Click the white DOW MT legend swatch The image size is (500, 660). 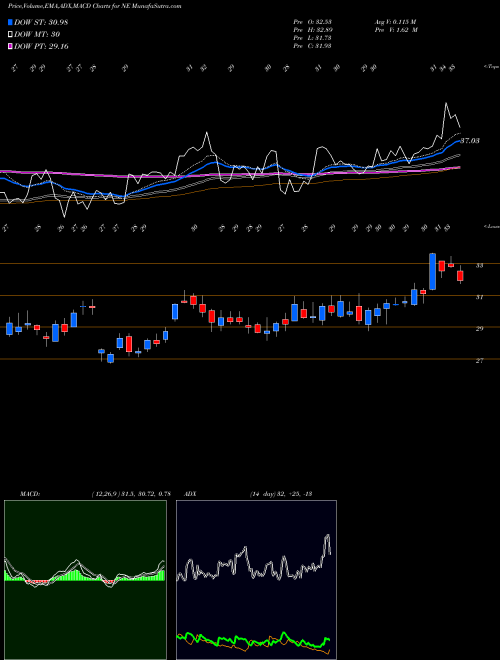11,34
